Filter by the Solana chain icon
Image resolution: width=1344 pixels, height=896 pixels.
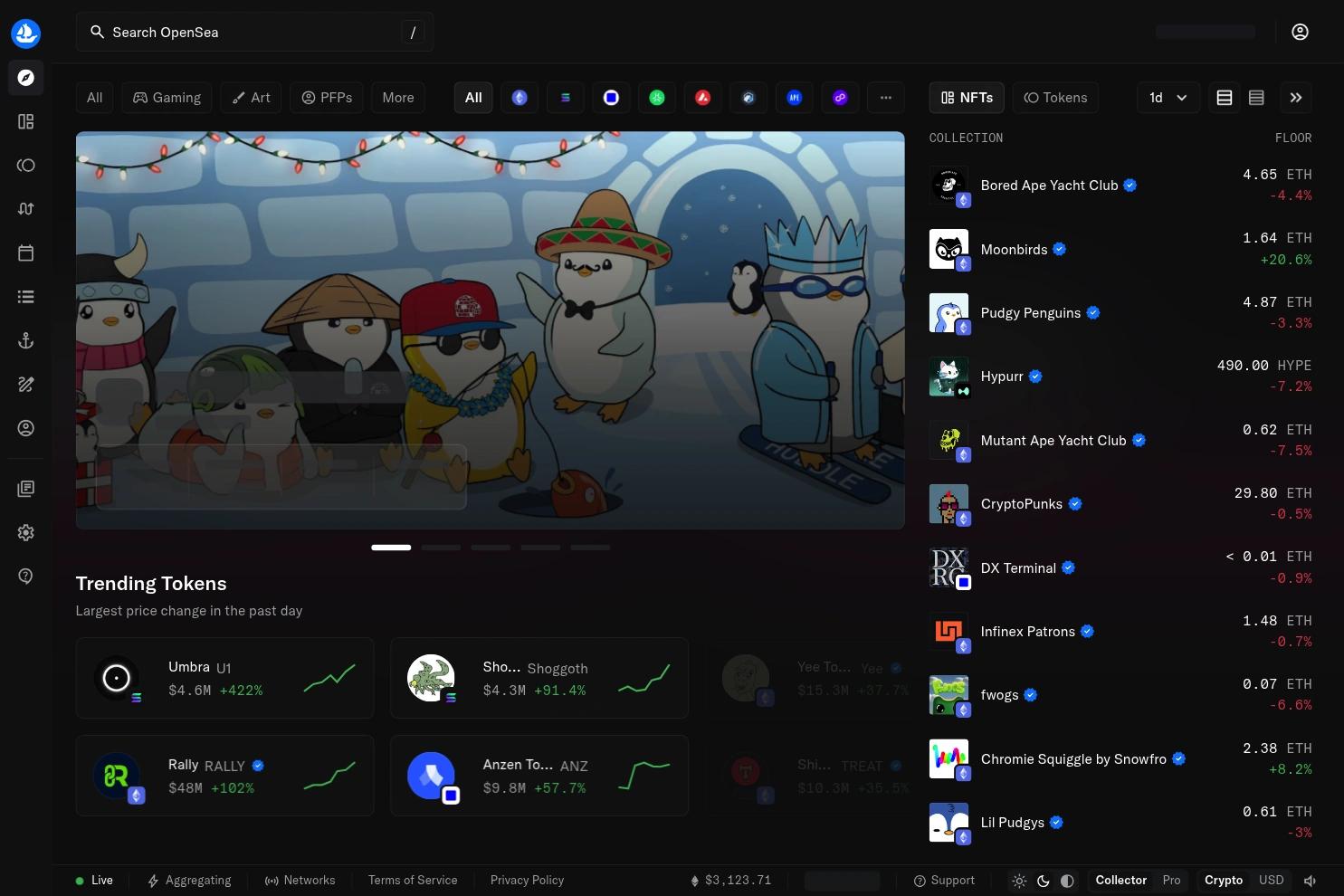[566, 98]
